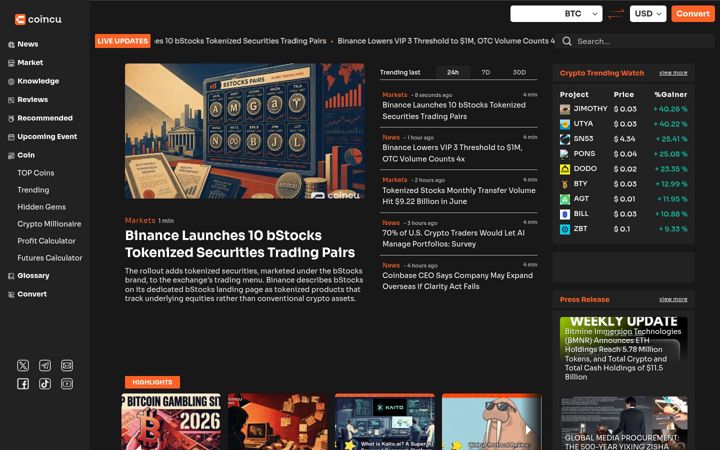Open Tokenized Stocks Monthly Transfer Volume story

pyautogui.click(x=459, y=196)
